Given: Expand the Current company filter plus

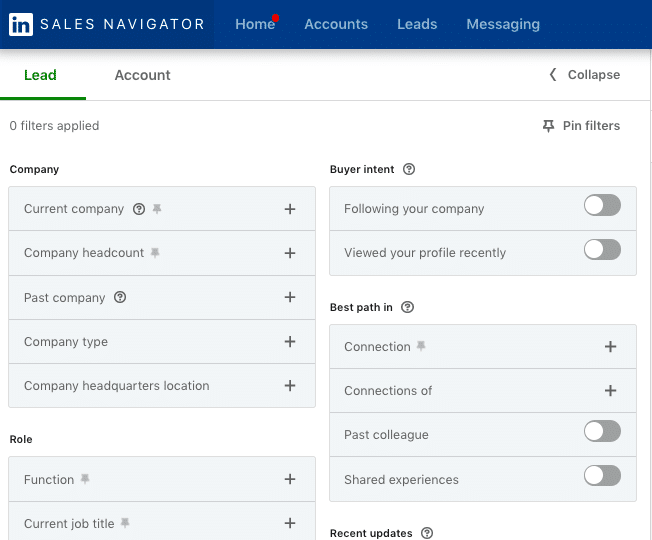Looking at the screenshot, I should (290, 209).
